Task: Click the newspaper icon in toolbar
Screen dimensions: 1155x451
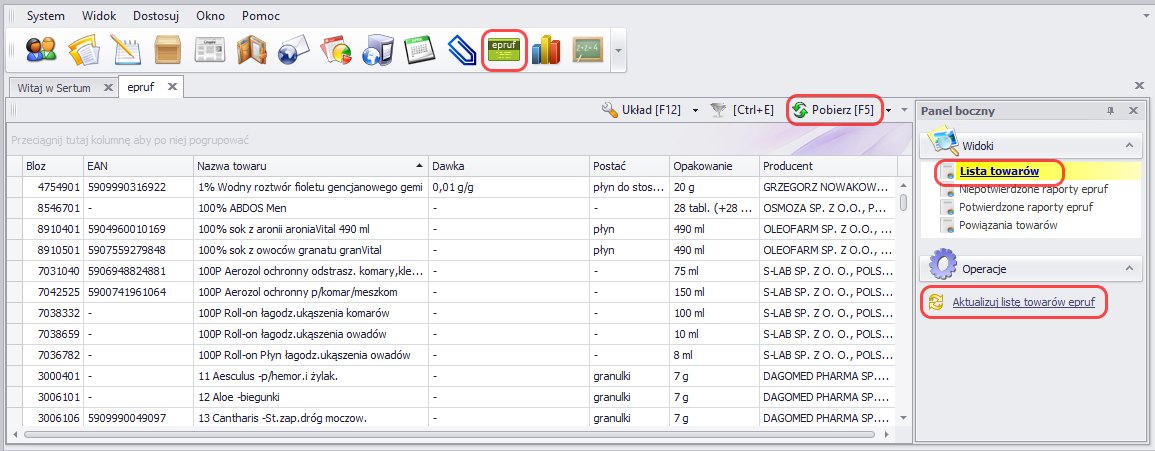Action: tap(209, 50)
